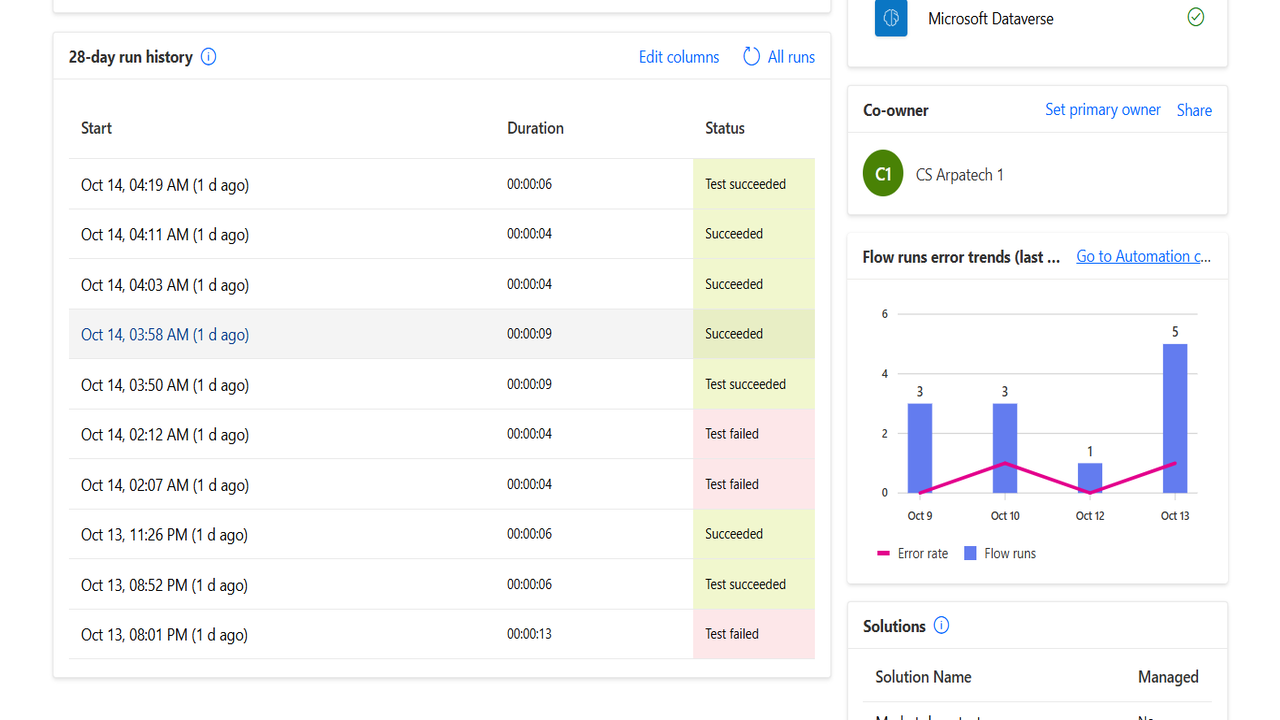The image size is (1280, 720).
Task: Click the Oct 13 flow runs bar
Action: tap(1175, 419)
